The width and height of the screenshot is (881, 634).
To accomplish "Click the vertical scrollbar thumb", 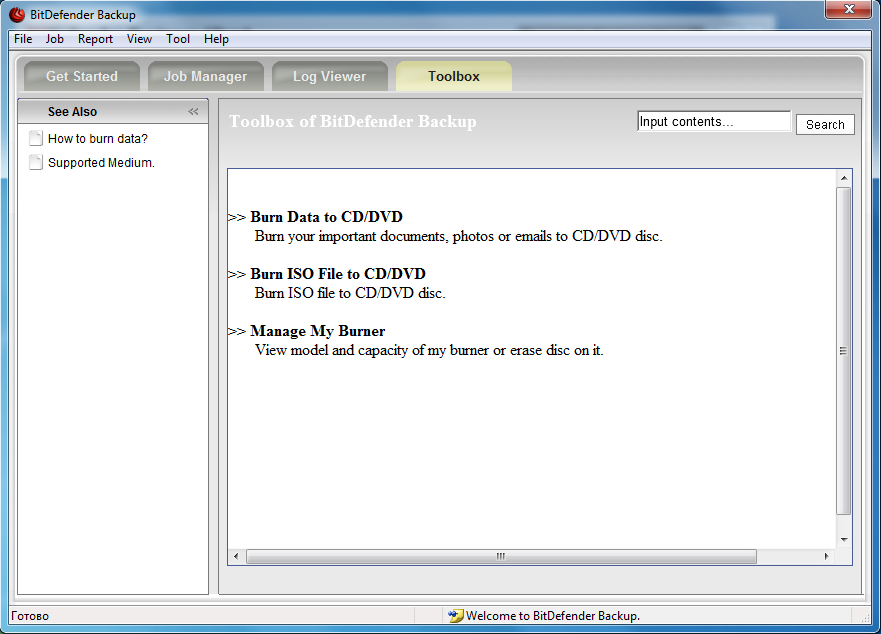I will 843,351.
